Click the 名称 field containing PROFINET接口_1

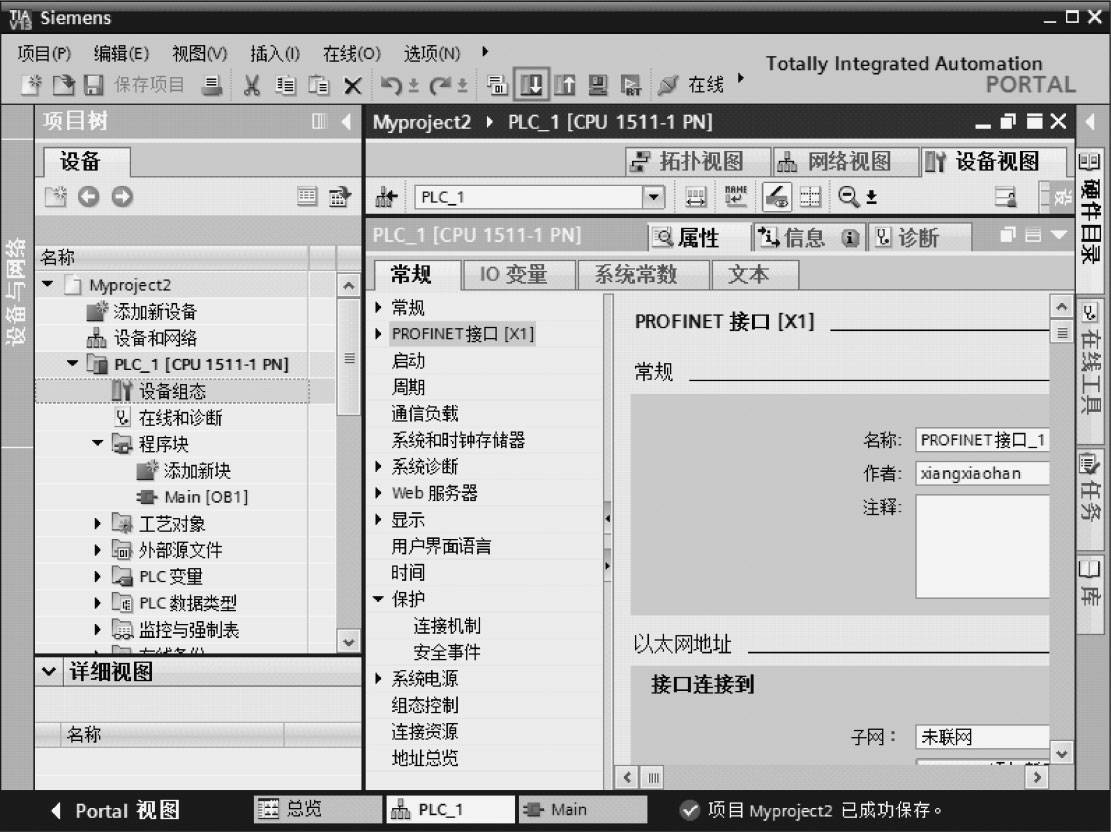tap(982, 440)
